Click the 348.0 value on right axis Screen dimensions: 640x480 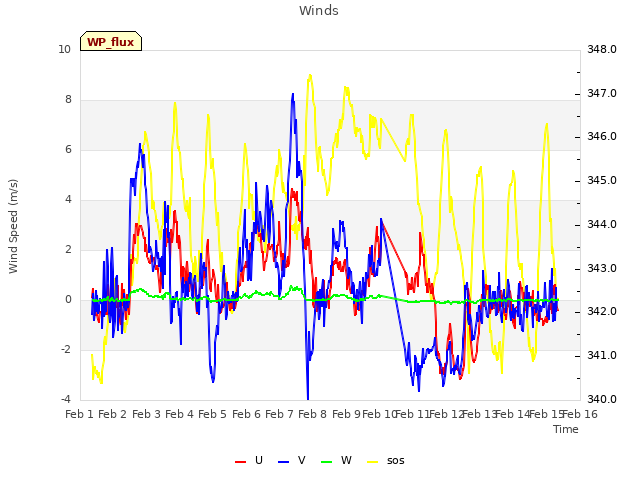[602, 49]
